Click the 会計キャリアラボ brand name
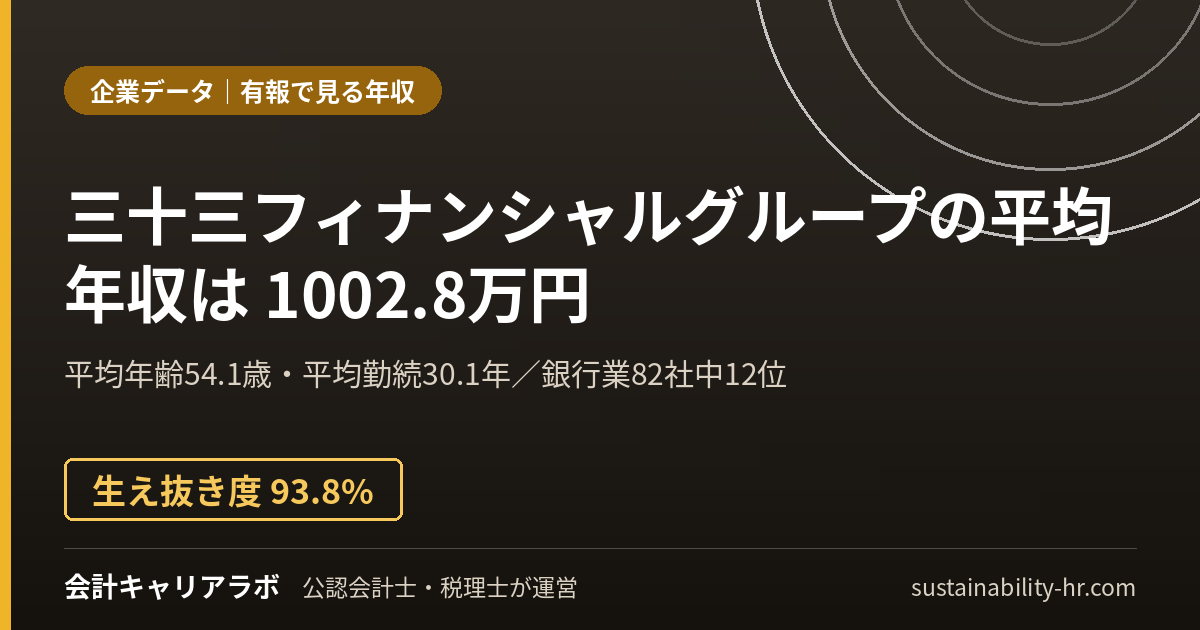 coord(171,587)
